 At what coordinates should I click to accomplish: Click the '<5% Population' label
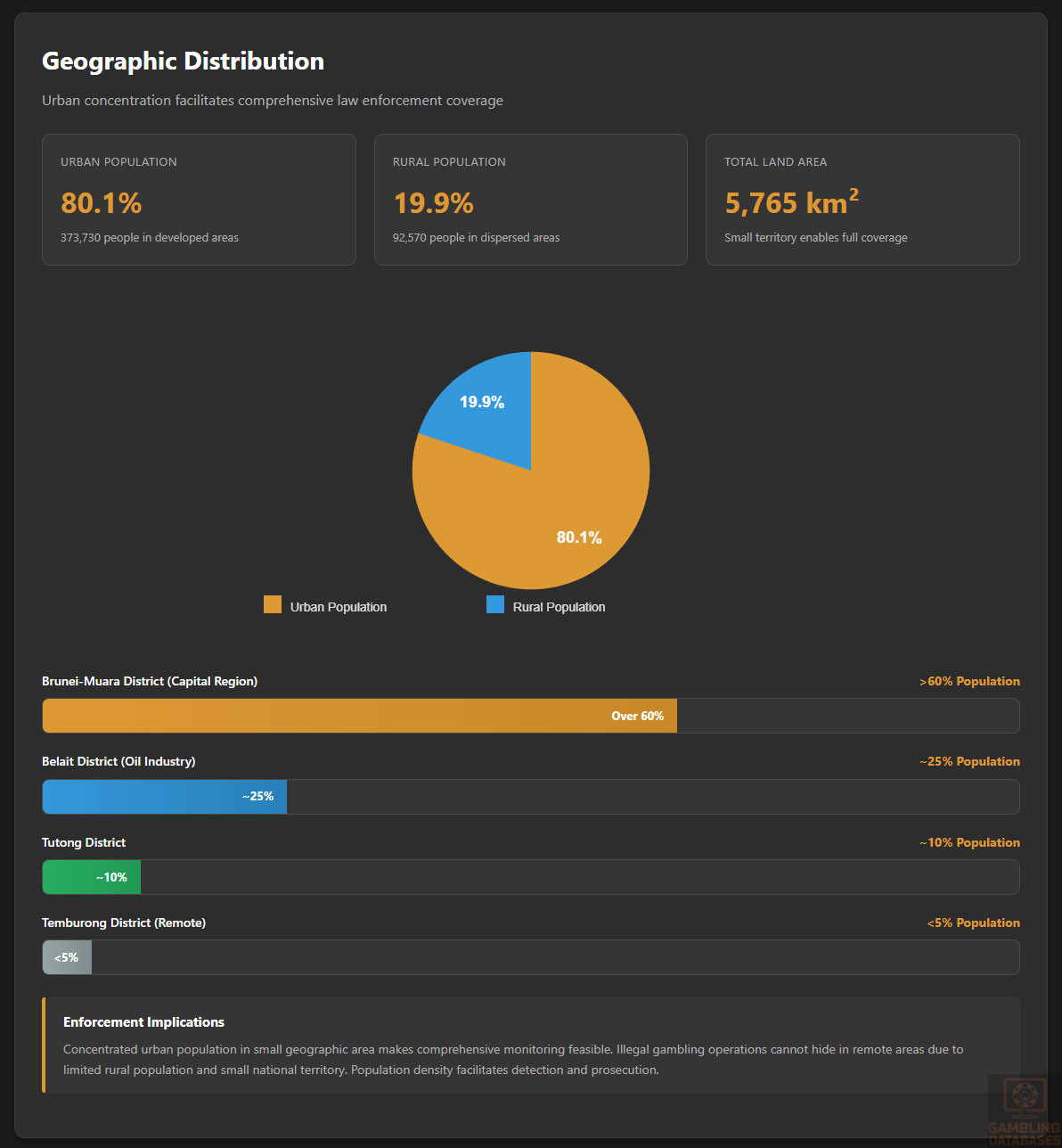tap(973, 922)
